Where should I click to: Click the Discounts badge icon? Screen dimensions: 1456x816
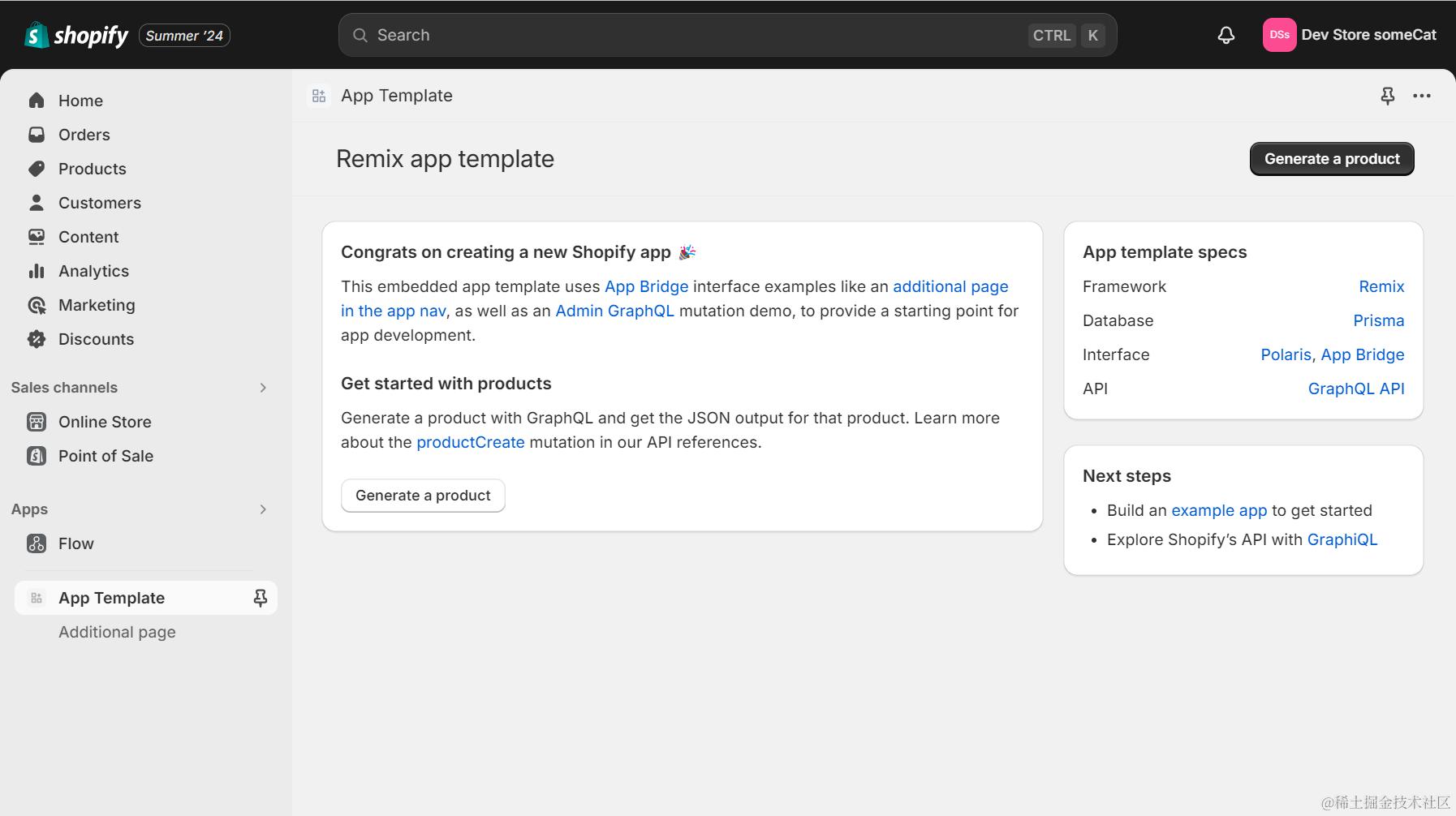pos(37,339)
